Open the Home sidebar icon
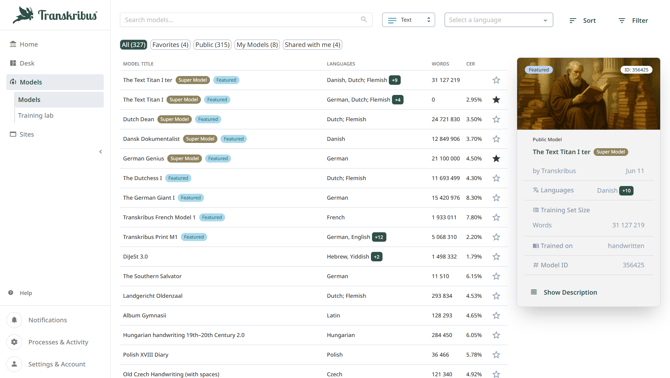 coord(13,44)
